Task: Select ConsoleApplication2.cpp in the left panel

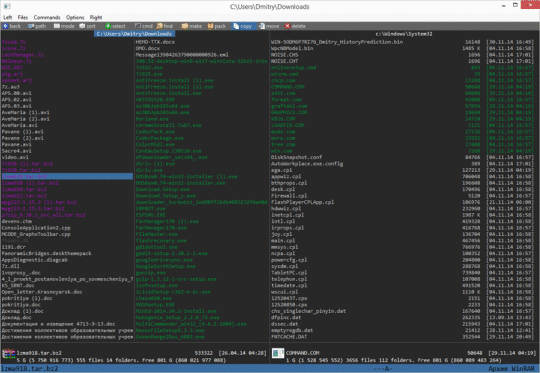Action: point(36,228)
